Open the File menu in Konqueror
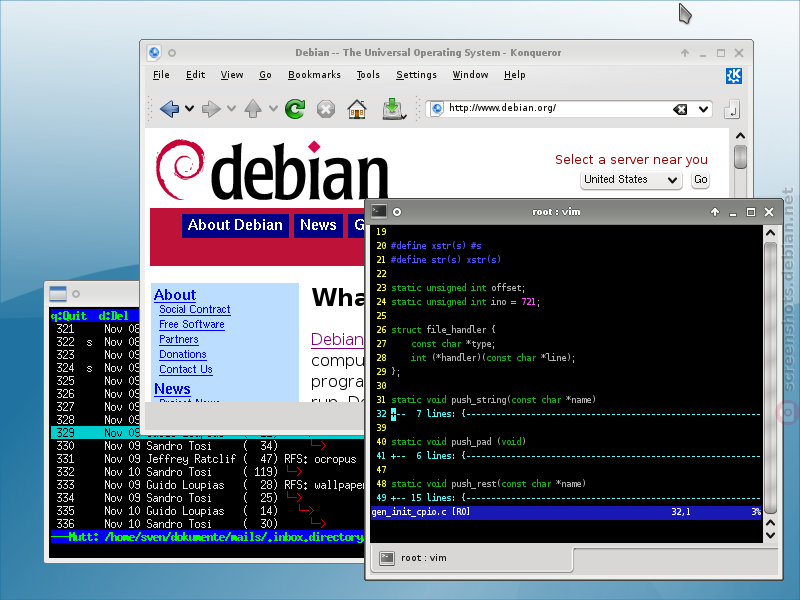 [161, 75]
